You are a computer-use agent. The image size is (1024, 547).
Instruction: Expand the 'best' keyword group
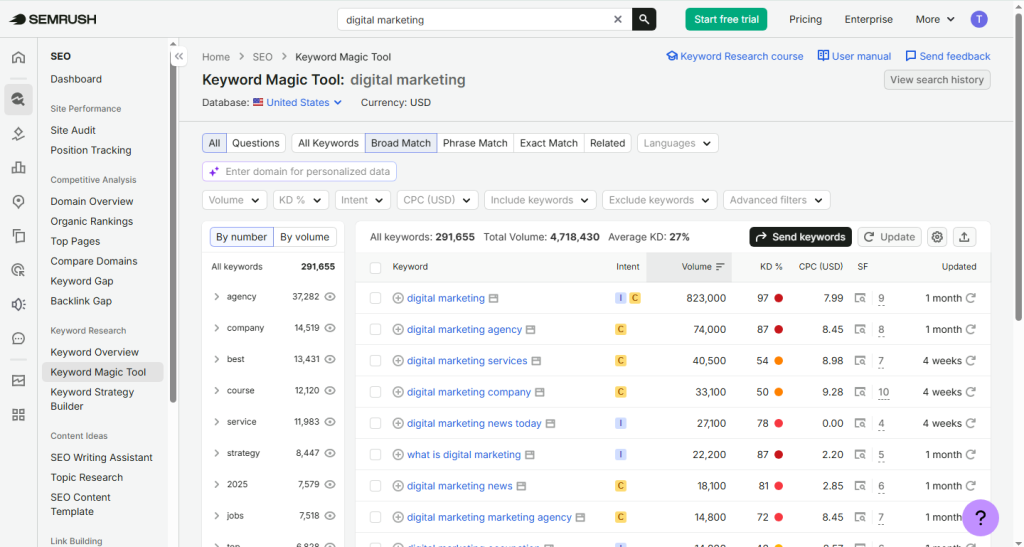coord(216,359)
